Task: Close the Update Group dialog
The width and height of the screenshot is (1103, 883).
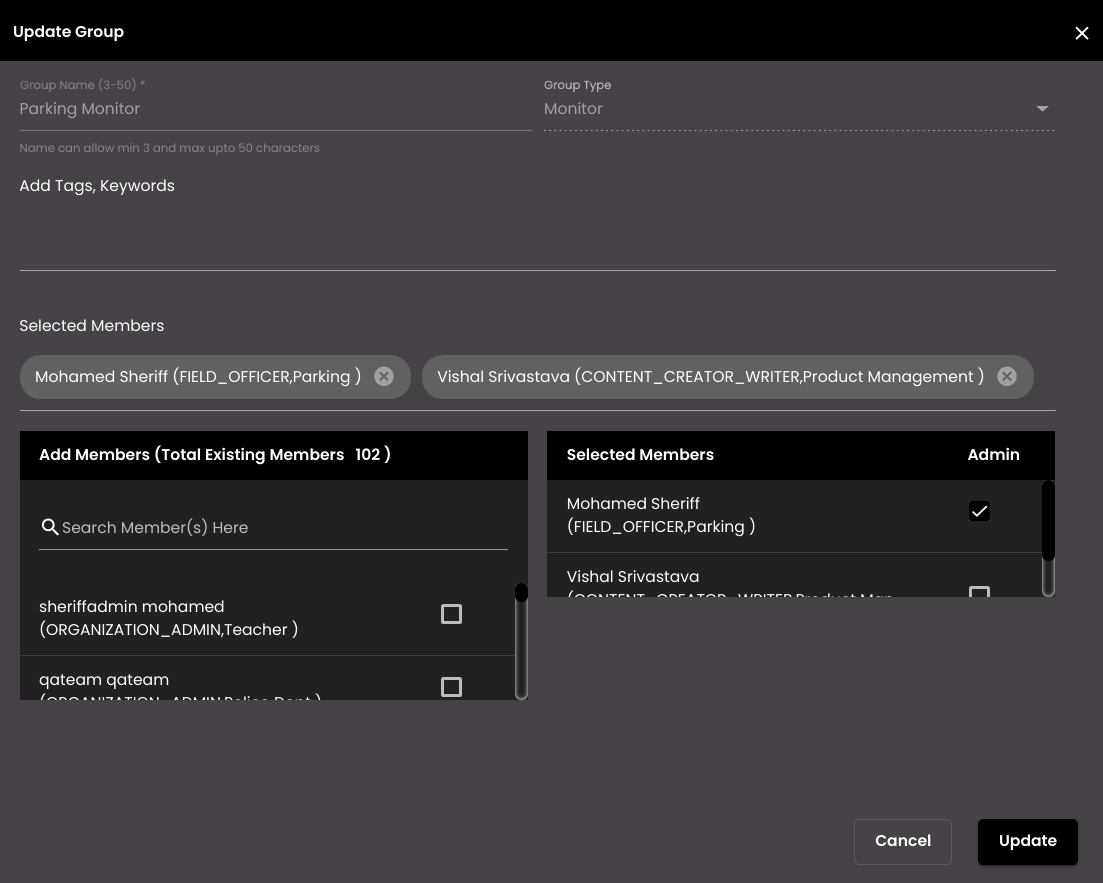Action: pos(1081,33)
